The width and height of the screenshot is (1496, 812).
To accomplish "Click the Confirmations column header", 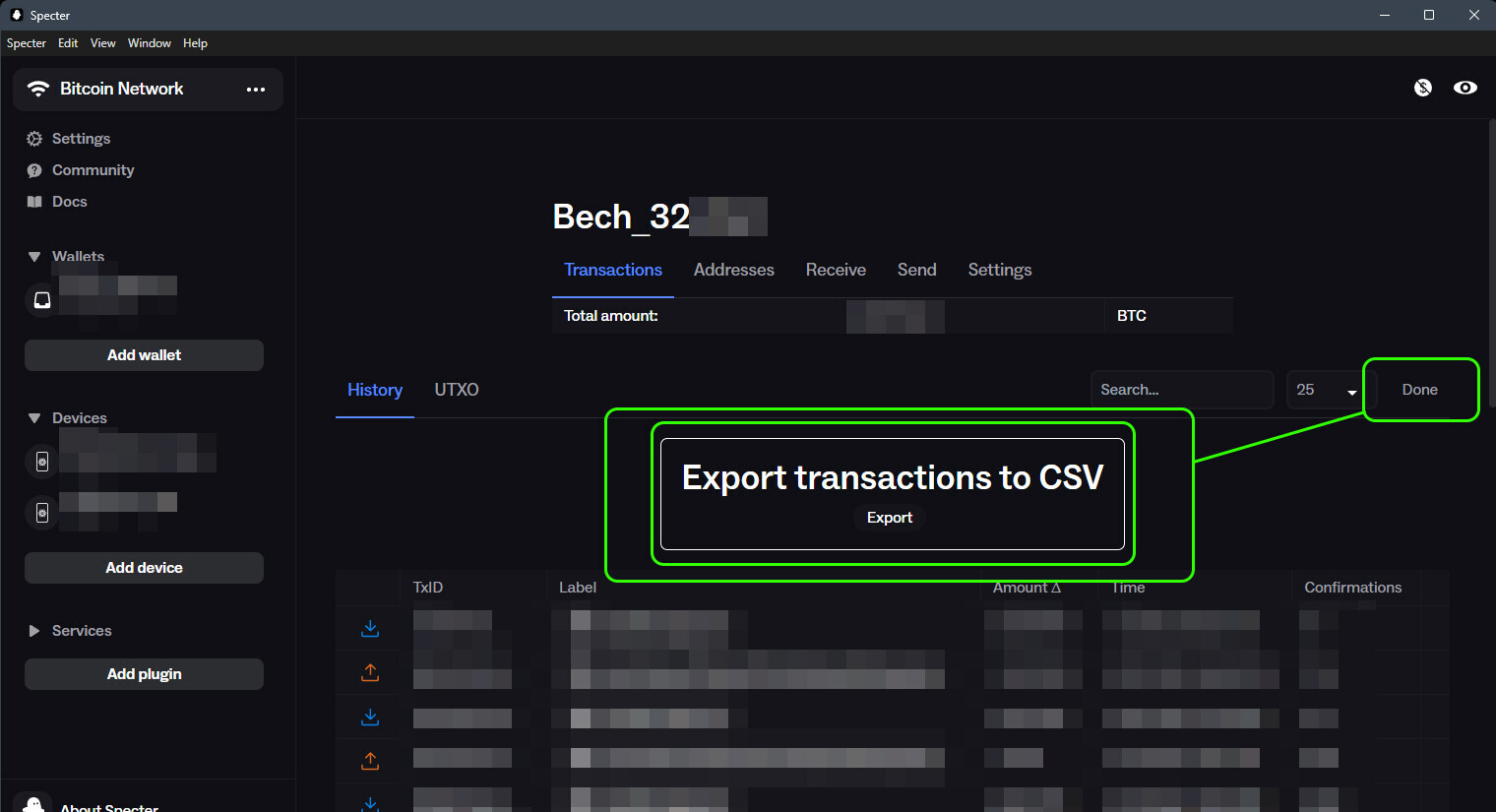I will pyautogui.click(x=1353, y=588).
